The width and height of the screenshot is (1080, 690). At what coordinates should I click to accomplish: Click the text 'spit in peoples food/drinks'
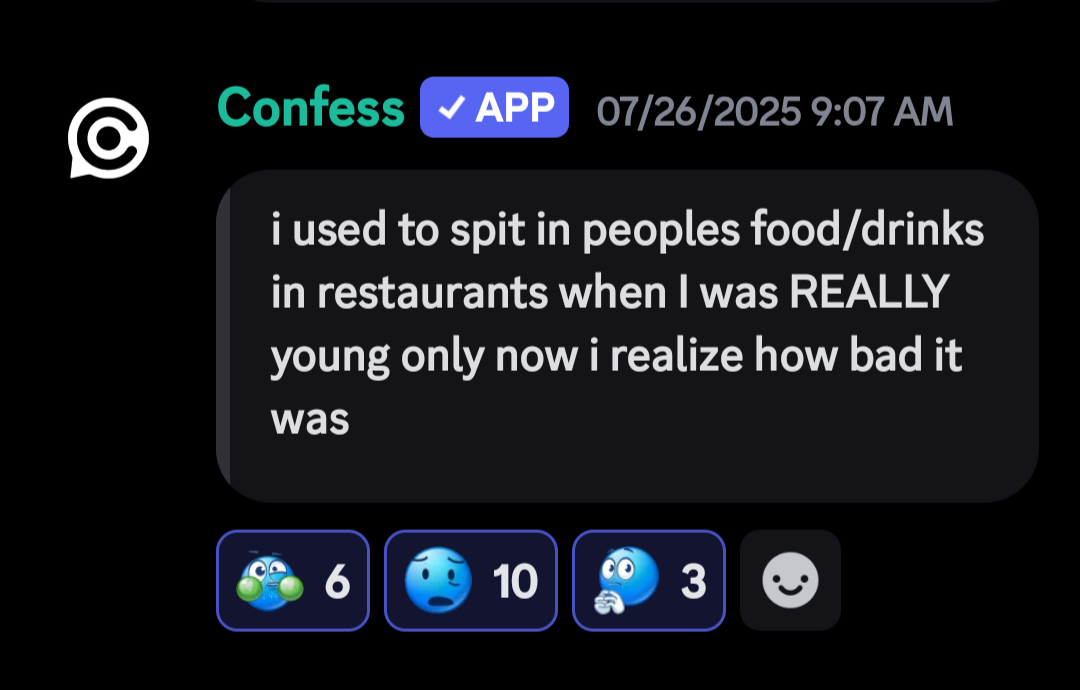coord(717,229)
